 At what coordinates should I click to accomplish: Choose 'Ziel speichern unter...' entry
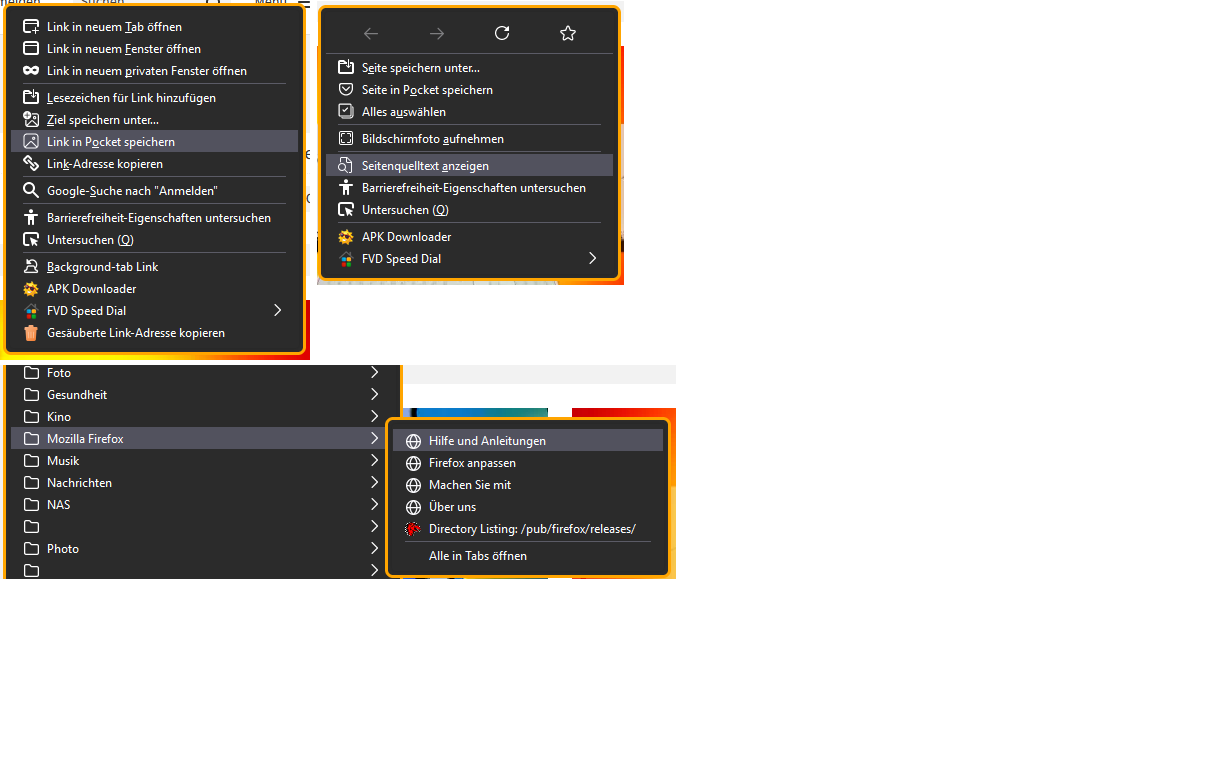154,119
